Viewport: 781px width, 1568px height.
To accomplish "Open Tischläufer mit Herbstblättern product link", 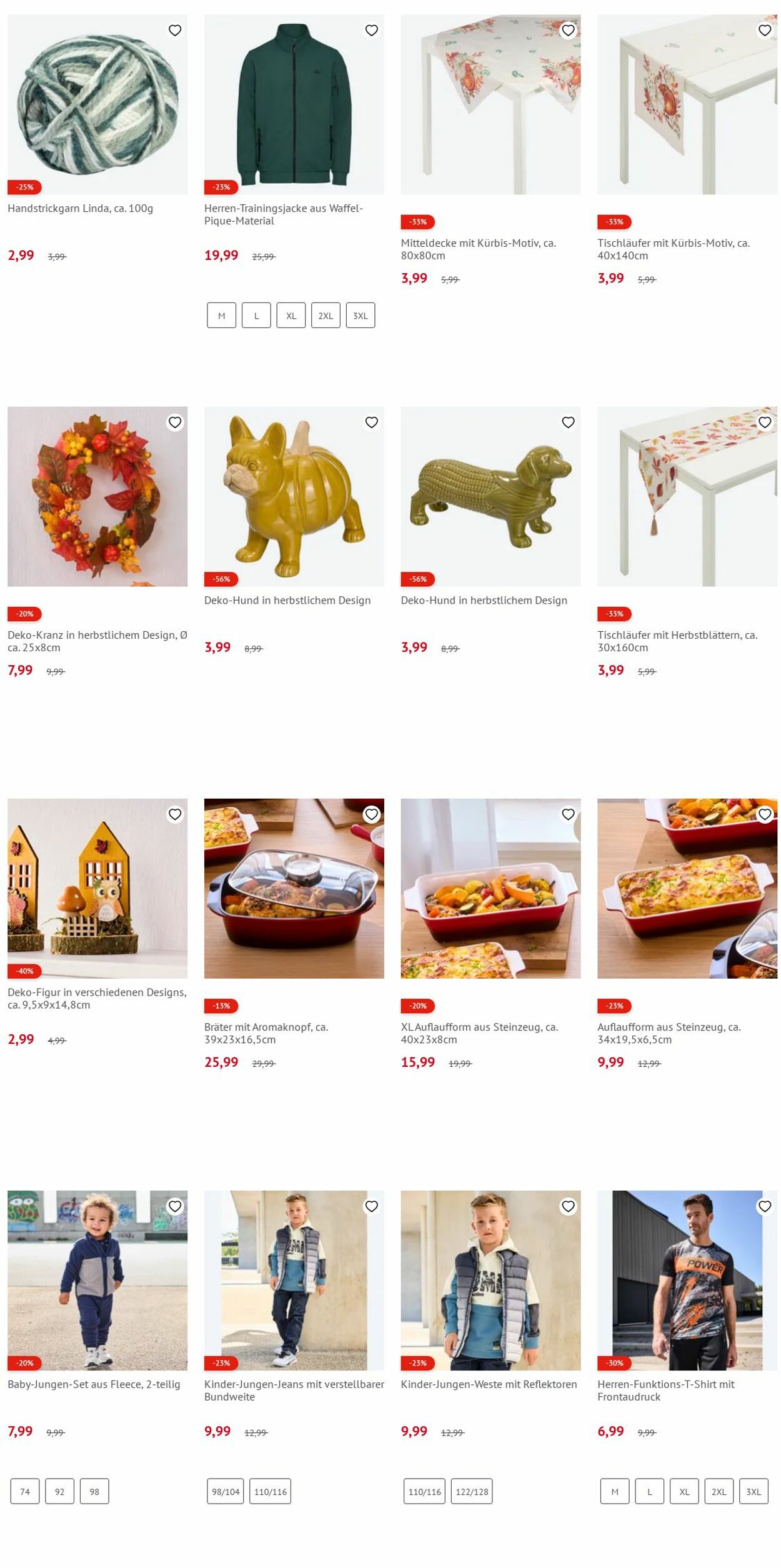I will coord(677,641).
